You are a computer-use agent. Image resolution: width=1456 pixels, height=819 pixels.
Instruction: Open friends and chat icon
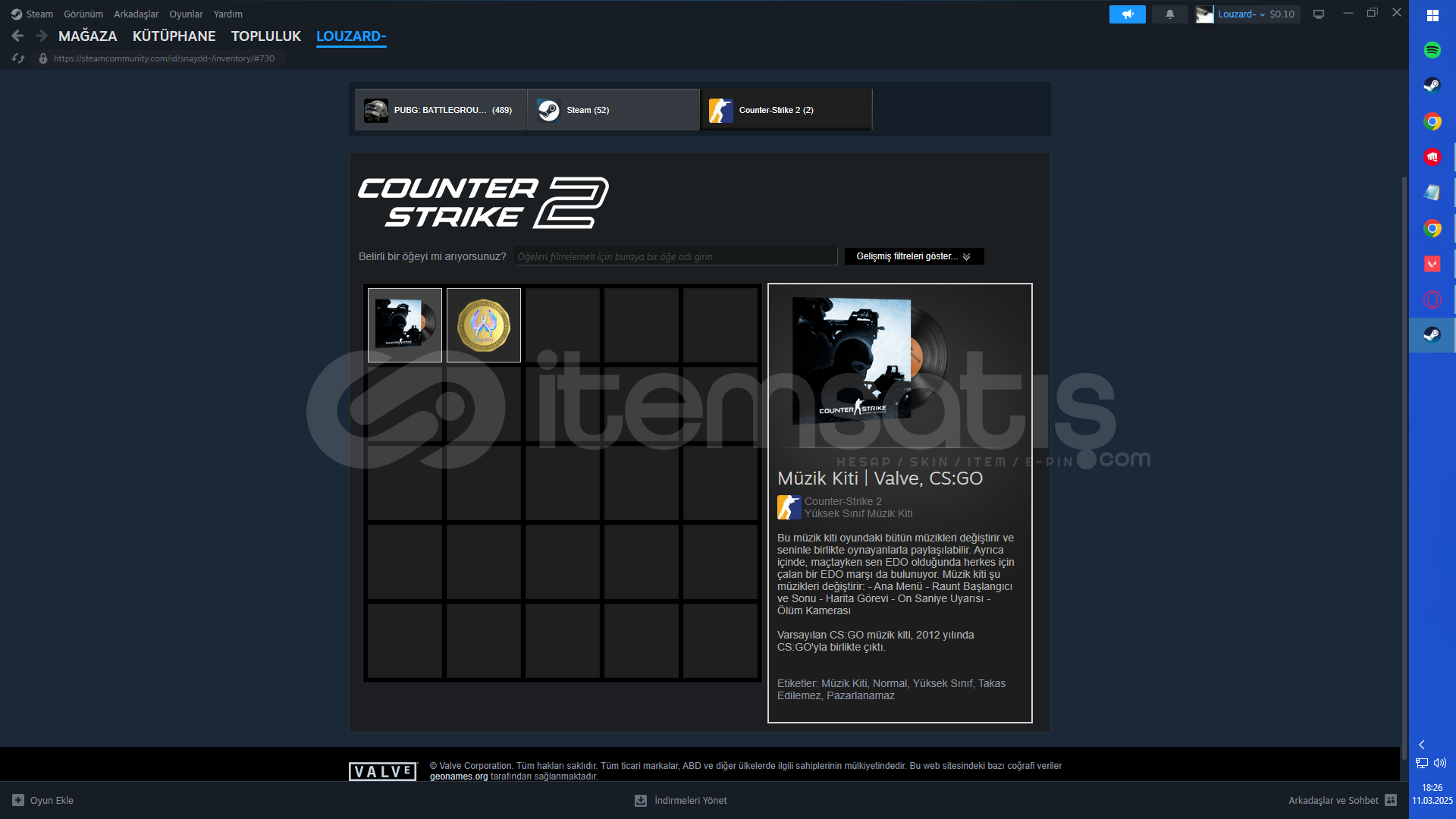point(1391,800)
